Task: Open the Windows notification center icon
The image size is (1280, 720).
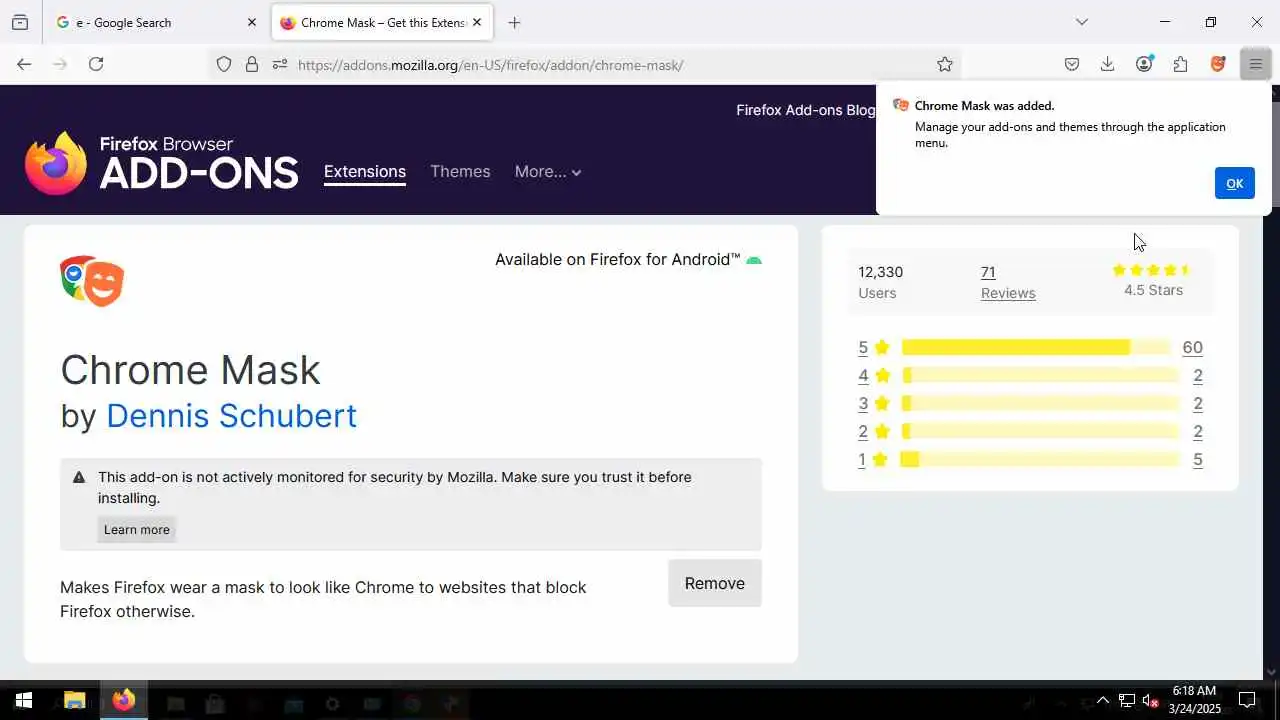Action: click(1248, 701)
